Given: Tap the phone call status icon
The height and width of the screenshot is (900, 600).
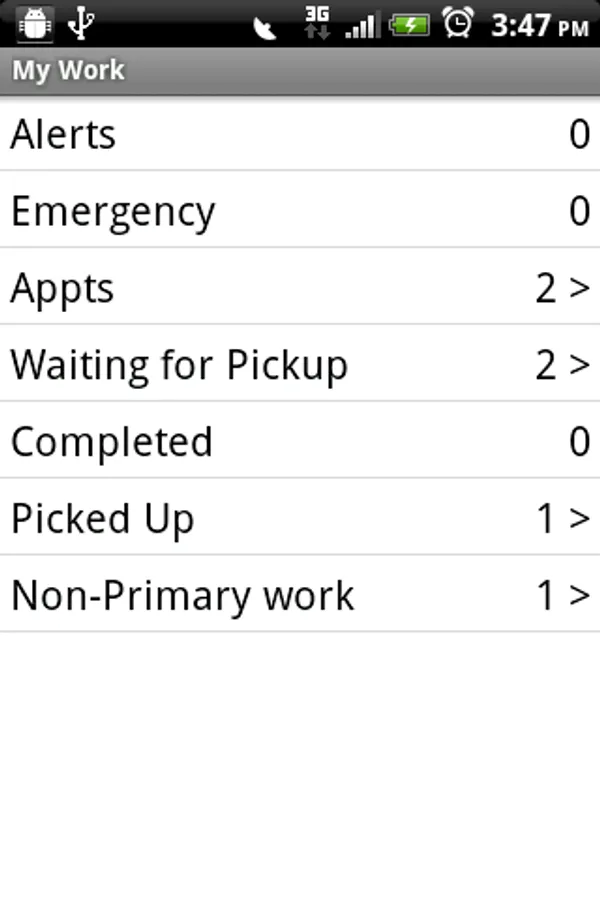Looking at the screenshot, I should coord(266,25).
